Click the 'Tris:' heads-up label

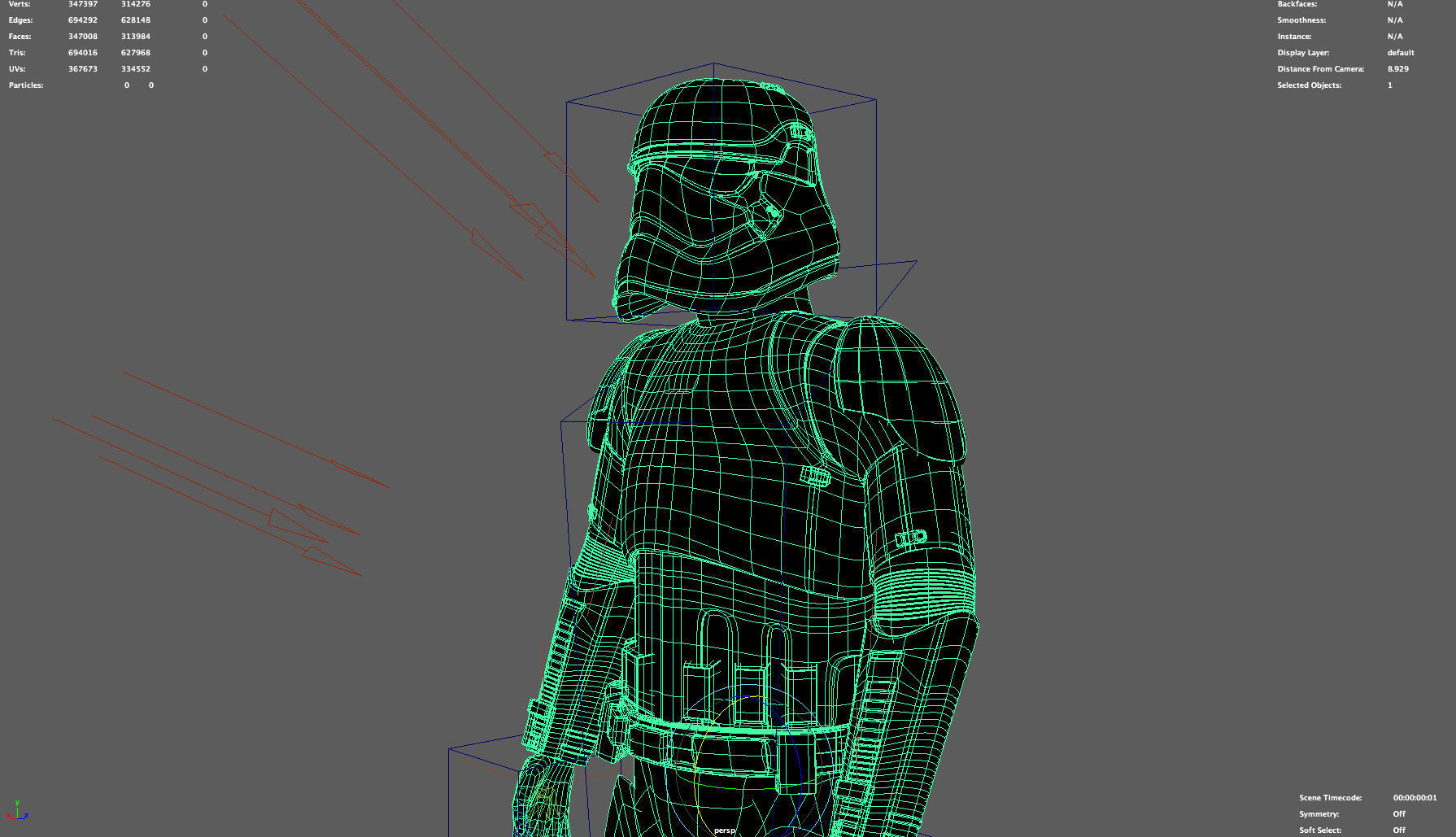[x=17, y=53]
